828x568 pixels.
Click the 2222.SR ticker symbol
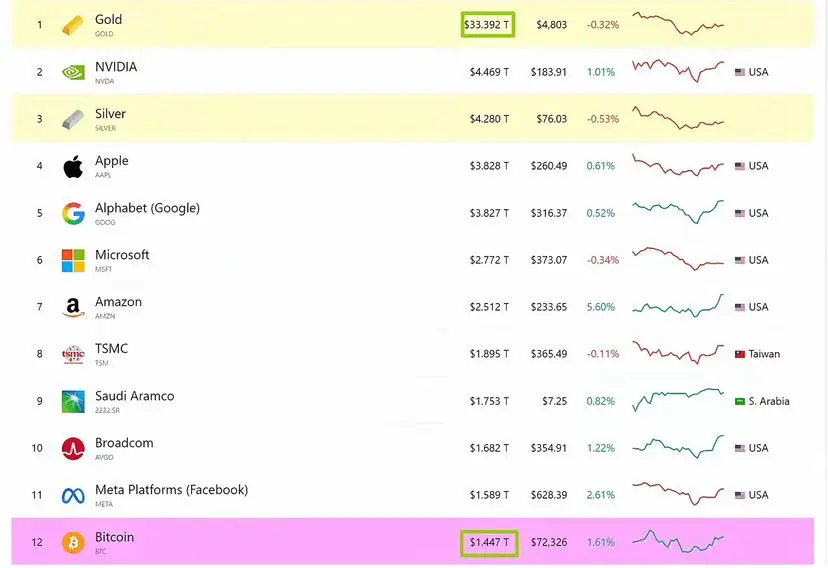click(107, 411)
